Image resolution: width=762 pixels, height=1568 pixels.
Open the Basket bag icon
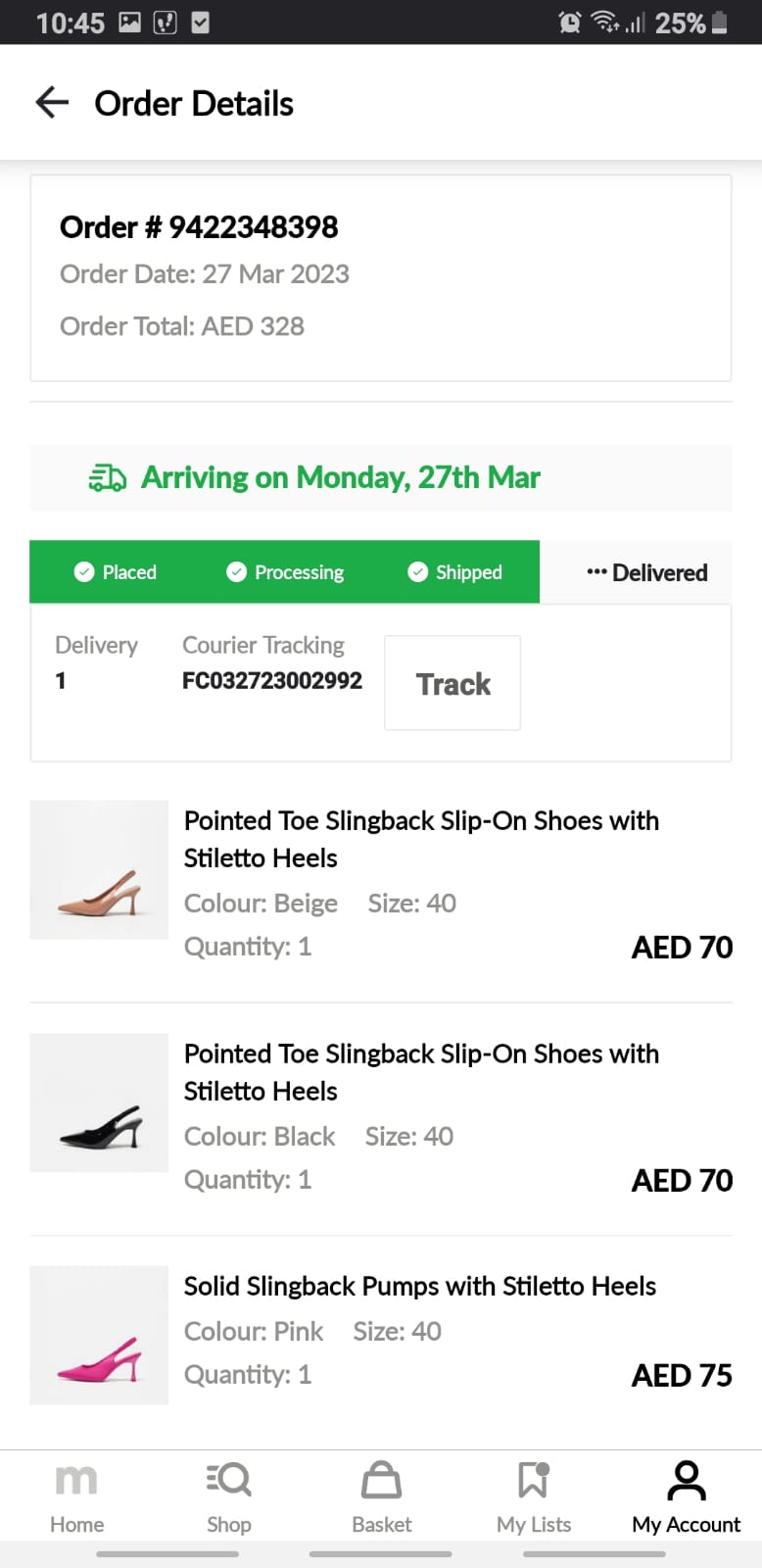point(381,1480)
